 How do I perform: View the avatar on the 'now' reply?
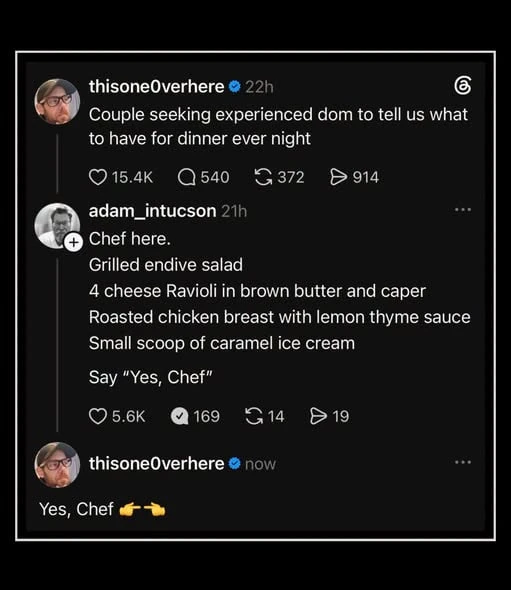pos(57,465)
